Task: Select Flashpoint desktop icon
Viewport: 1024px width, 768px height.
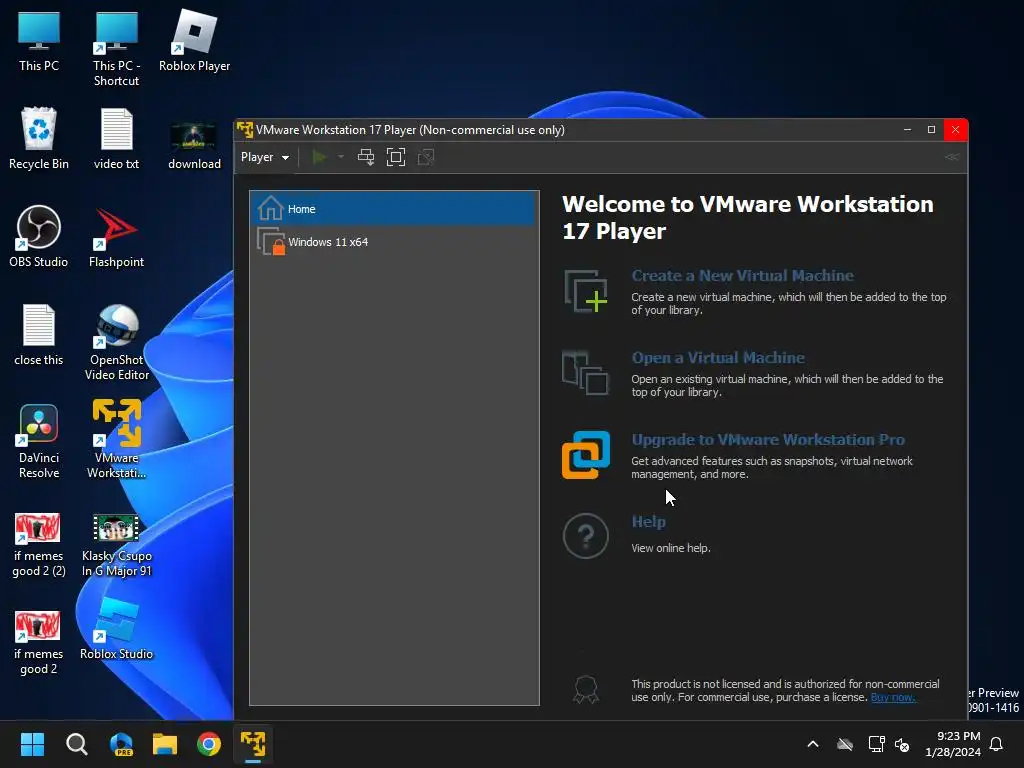Action: point(116,238)
